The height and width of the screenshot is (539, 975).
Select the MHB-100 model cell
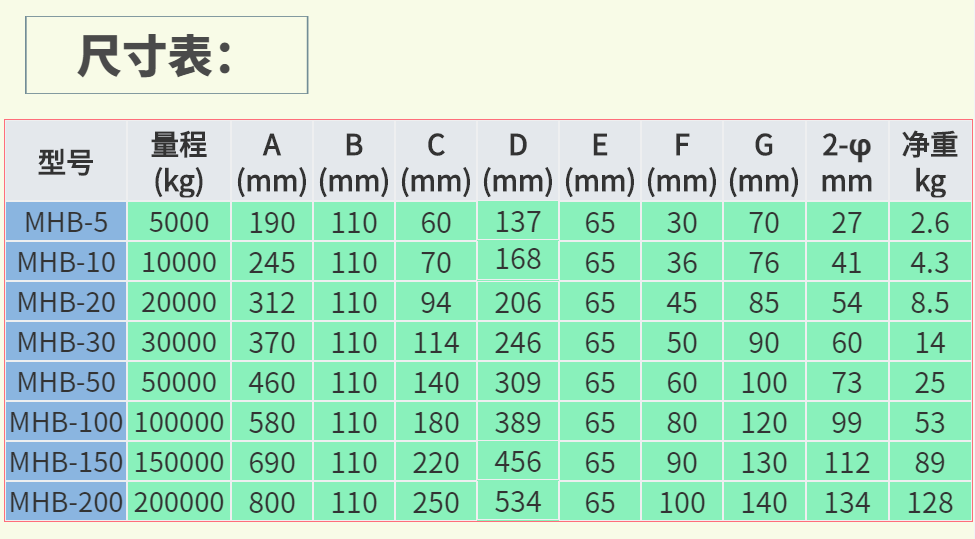(x=66, y=422)
